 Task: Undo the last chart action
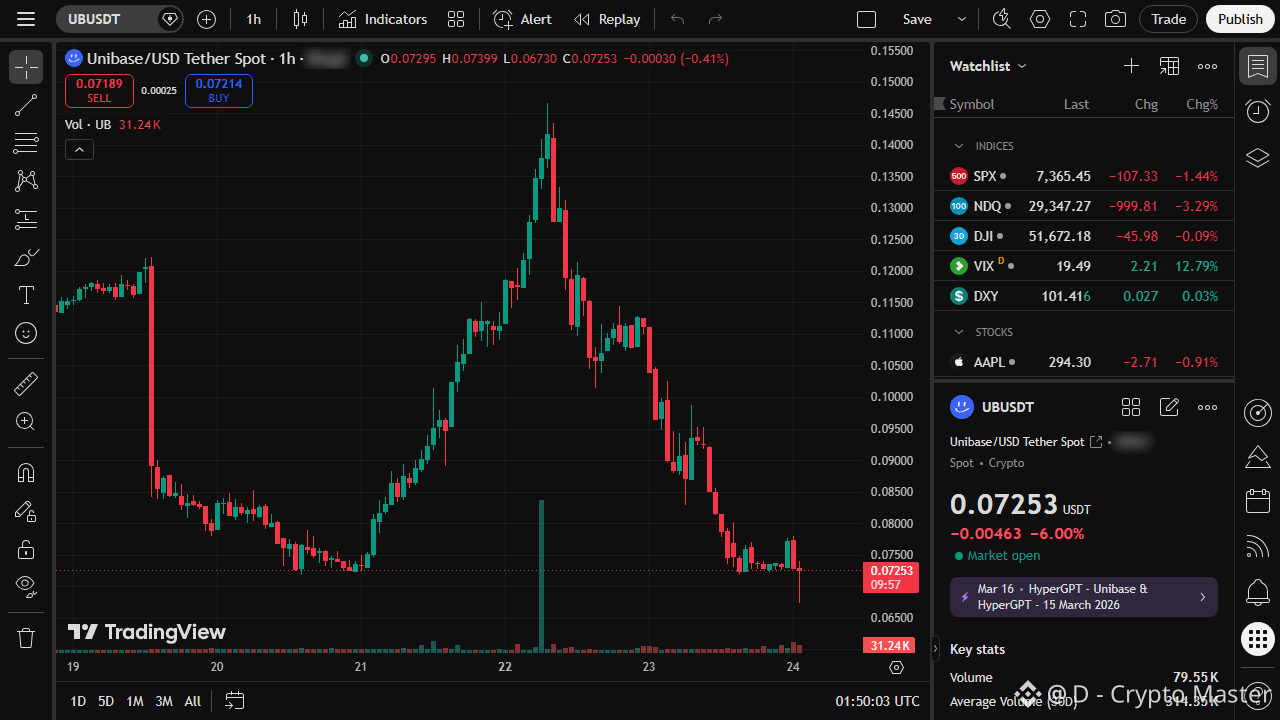tap(678, 19)
